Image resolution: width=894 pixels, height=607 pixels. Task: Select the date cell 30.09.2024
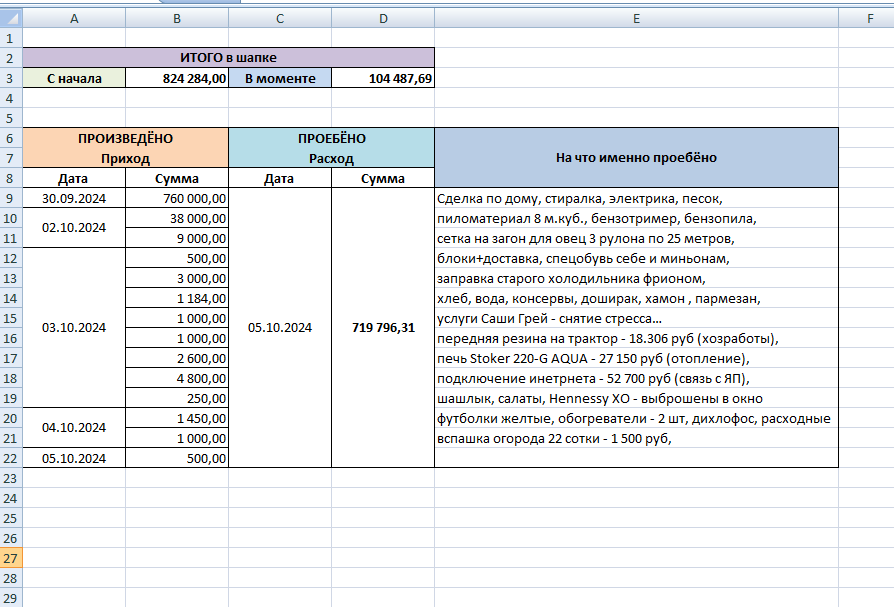coord(74,198)
